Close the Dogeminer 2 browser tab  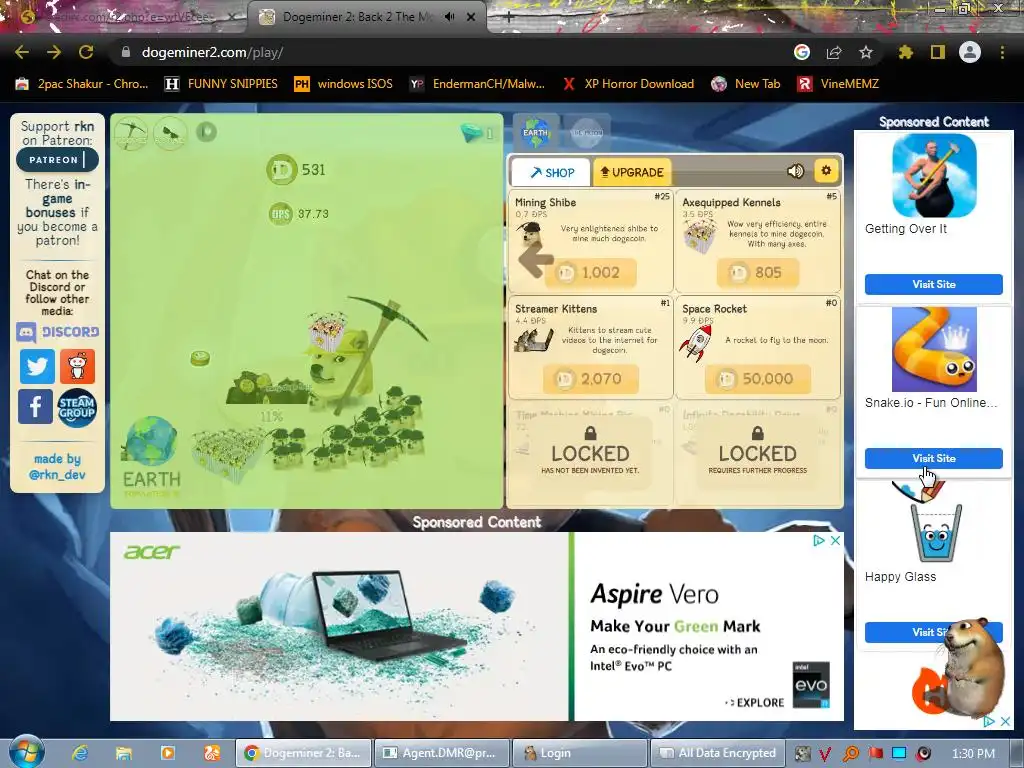(x=471, y=17)
